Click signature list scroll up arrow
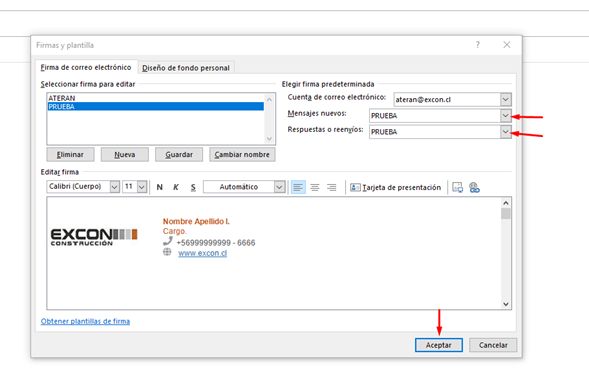Image resolution: width=589 pixels, height=389 pixels. [269, 99]
